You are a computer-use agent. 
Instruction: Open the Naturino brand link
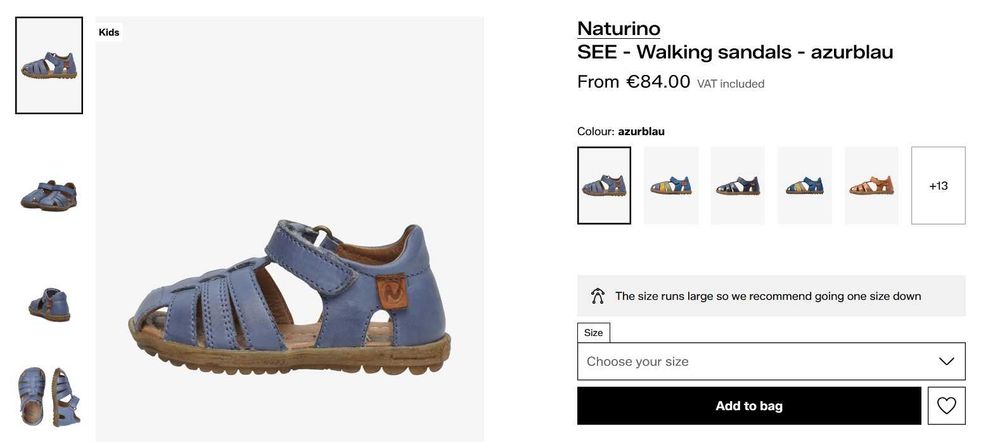pos(618,29)
